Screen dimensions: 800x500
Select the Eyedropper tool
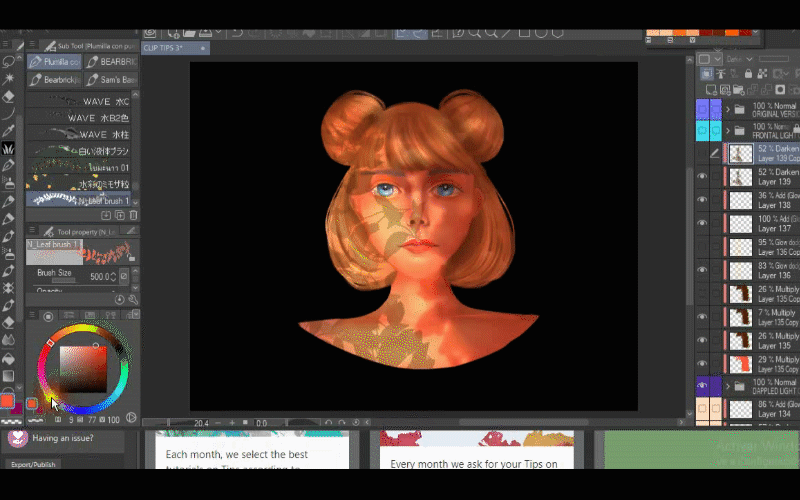(x=9, y=130)
